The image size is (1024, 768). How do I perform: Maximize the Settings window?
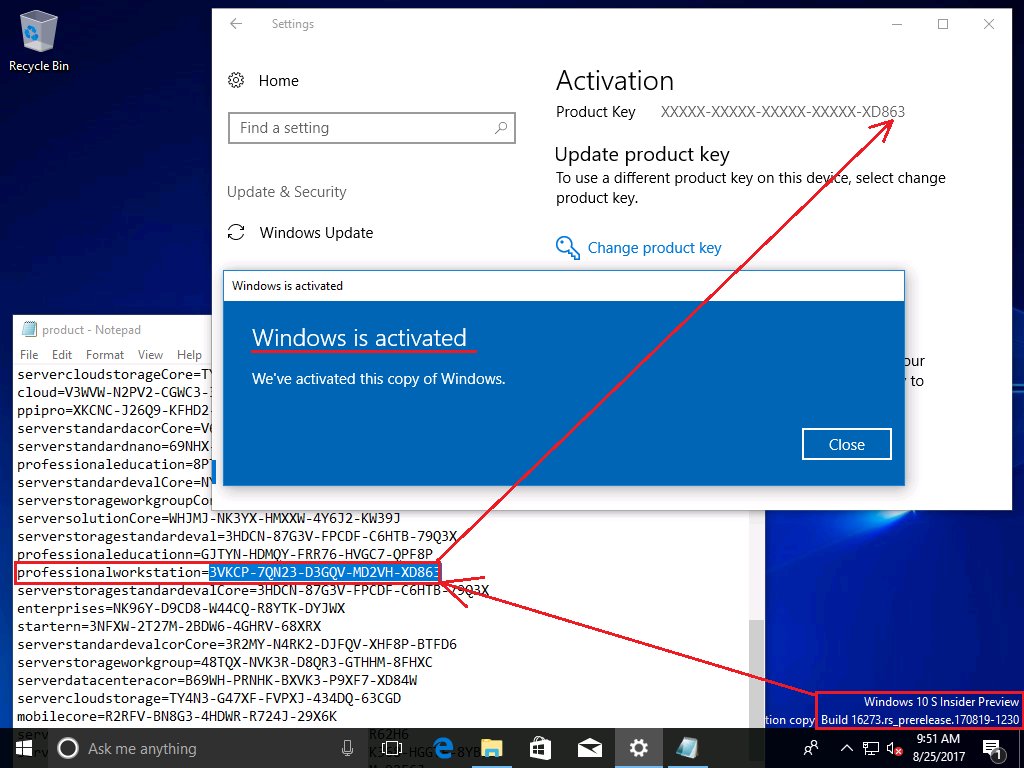943,24
